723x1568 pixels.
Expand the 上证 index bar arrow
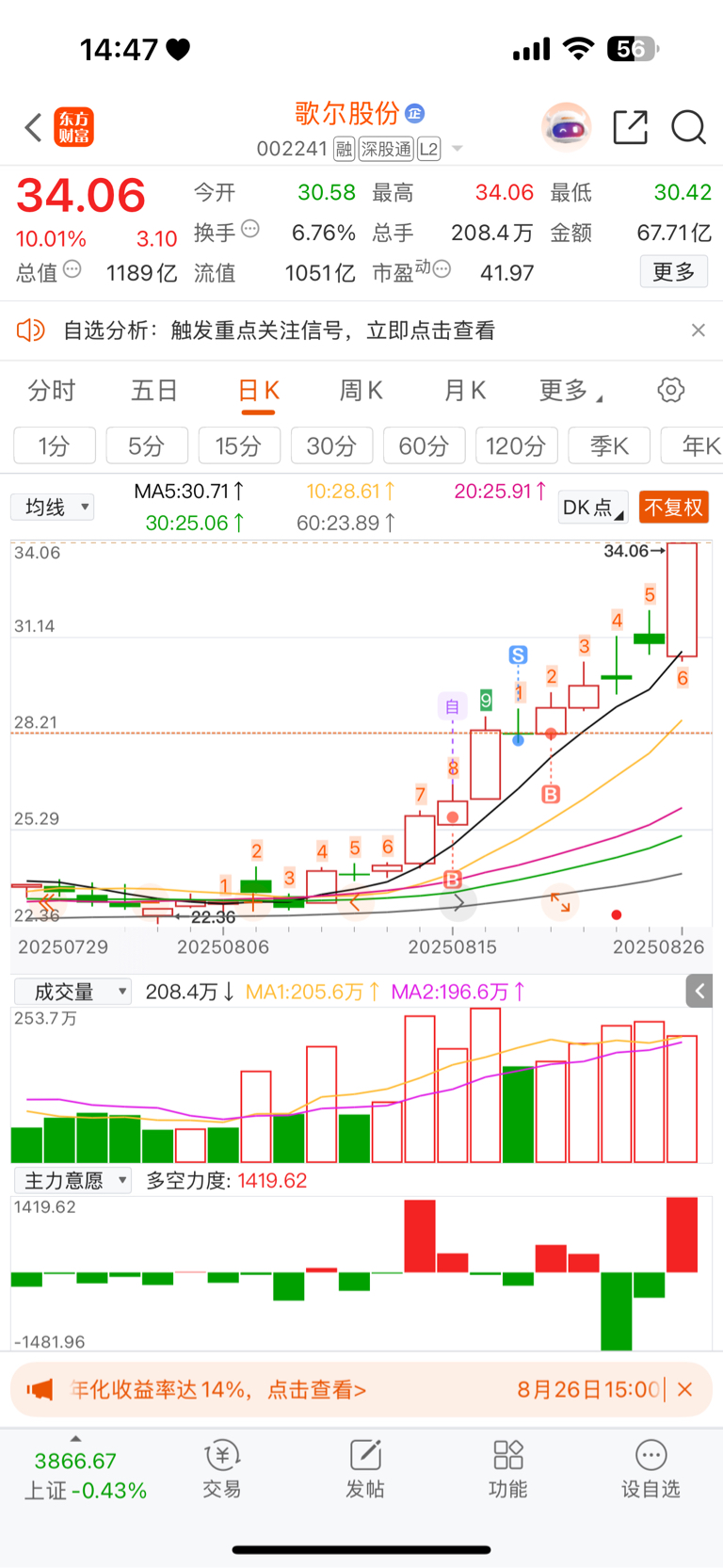[75, 1439]
